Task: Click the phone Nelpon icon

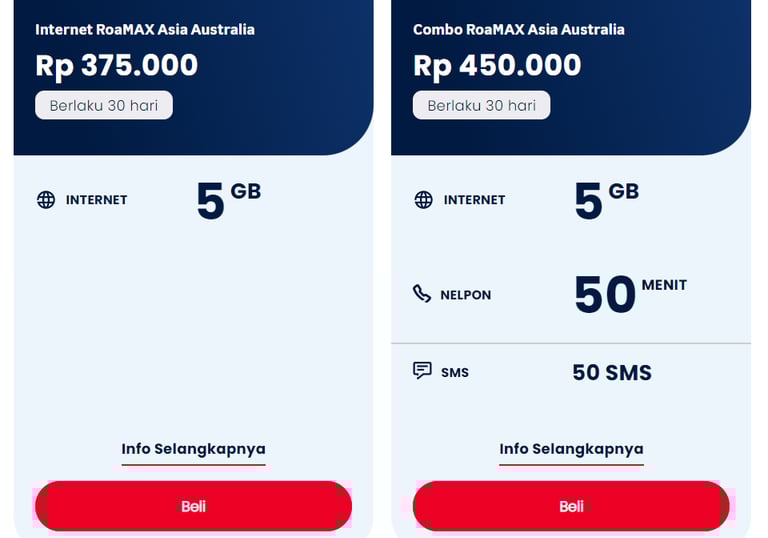Action: coord(422,293)
